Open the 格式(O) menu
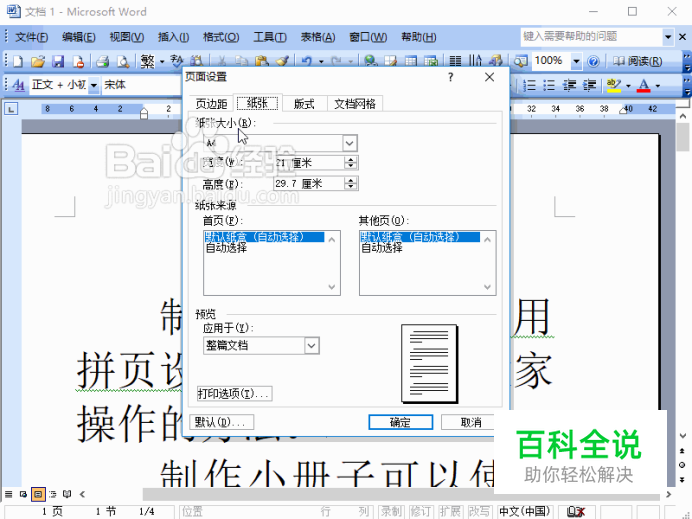This screenshot has width=692, height=519. click(x=221, y=37)
